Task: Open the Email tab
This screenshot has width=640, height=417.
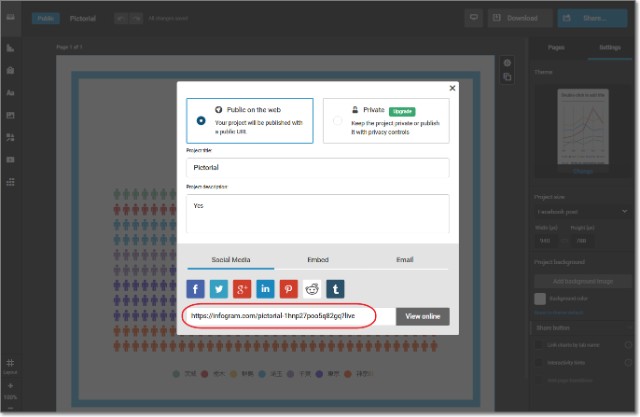Action: click(404, 259)
